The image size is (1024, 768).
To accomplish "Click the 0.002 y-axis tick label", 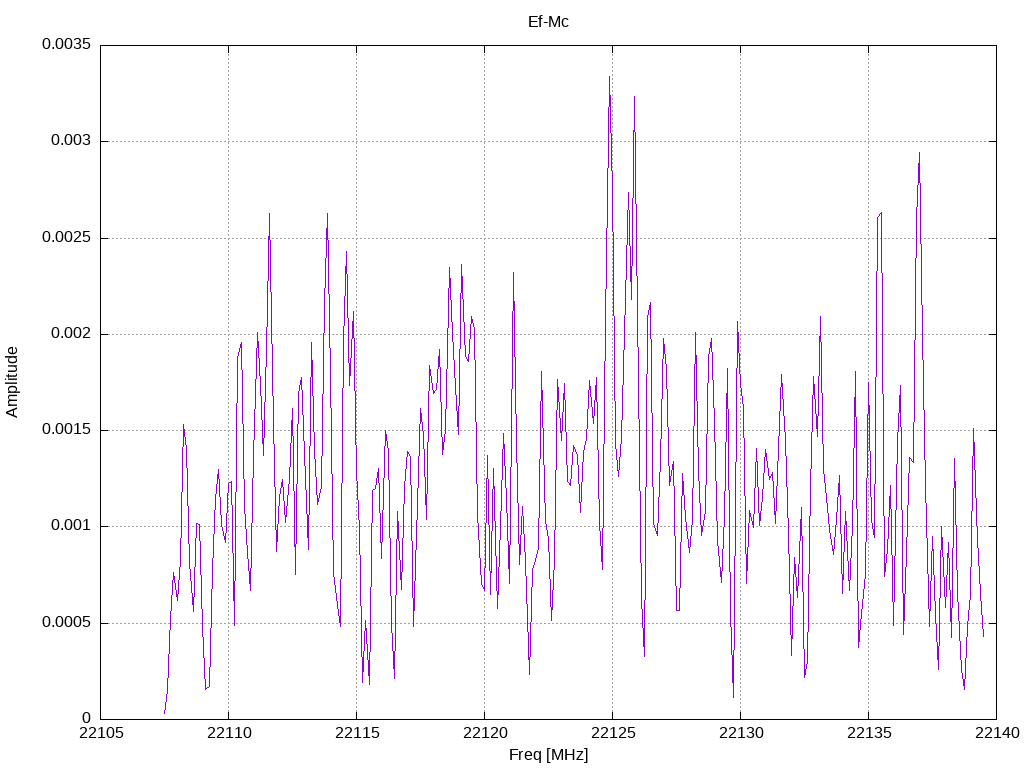I will tap(71, 334).
